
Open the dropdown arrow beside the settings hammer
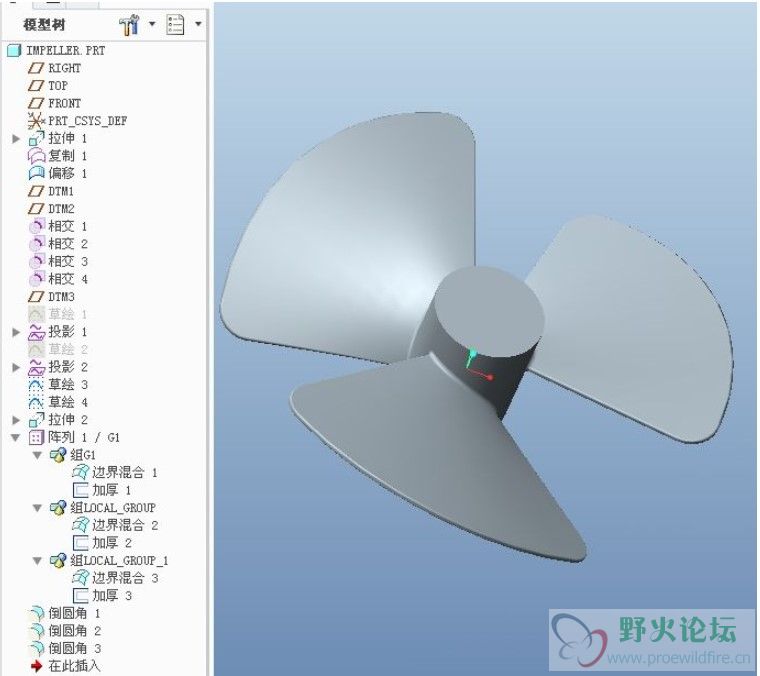(x=152, y=24)
